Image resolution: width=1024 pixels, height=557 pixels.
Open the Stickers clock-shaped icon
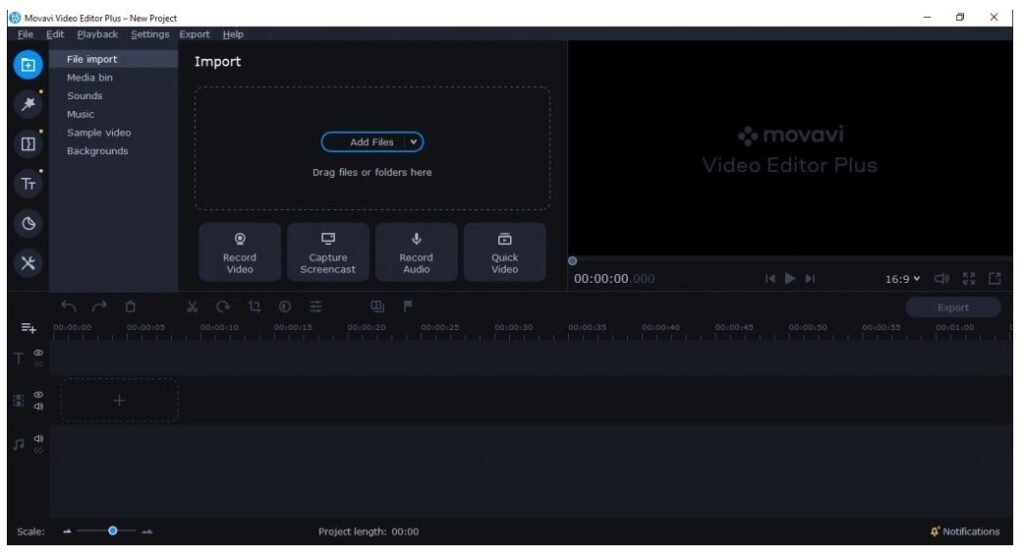pyautogui.click(x=28, y=224)
